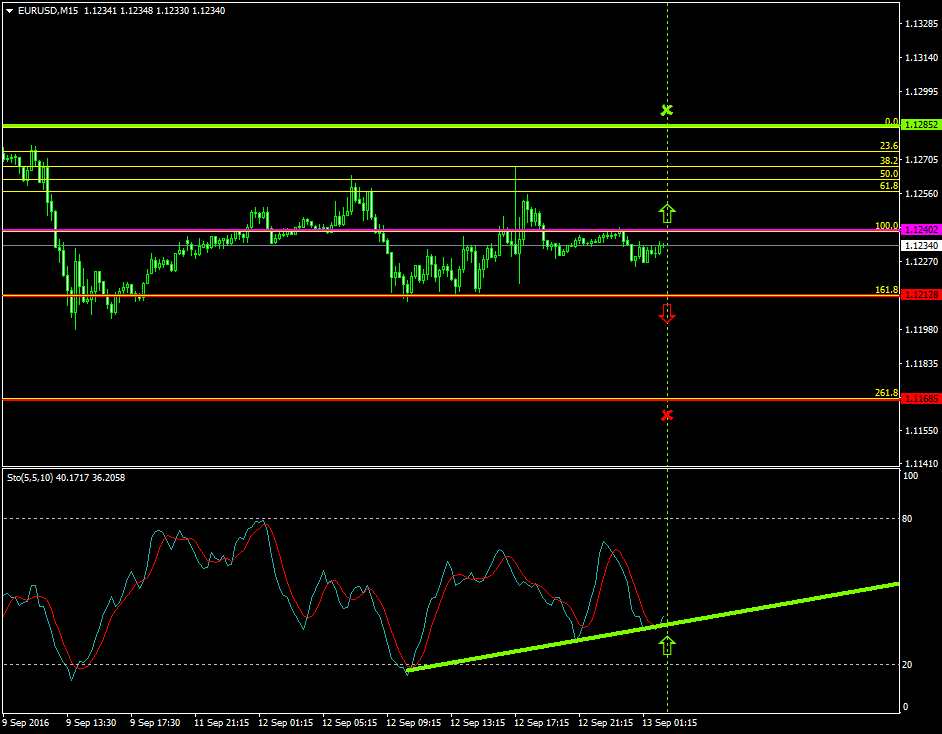Select the 261.8 Fibonacci level label
This screenshot has height=734, width=942.
tap(886, 393)
